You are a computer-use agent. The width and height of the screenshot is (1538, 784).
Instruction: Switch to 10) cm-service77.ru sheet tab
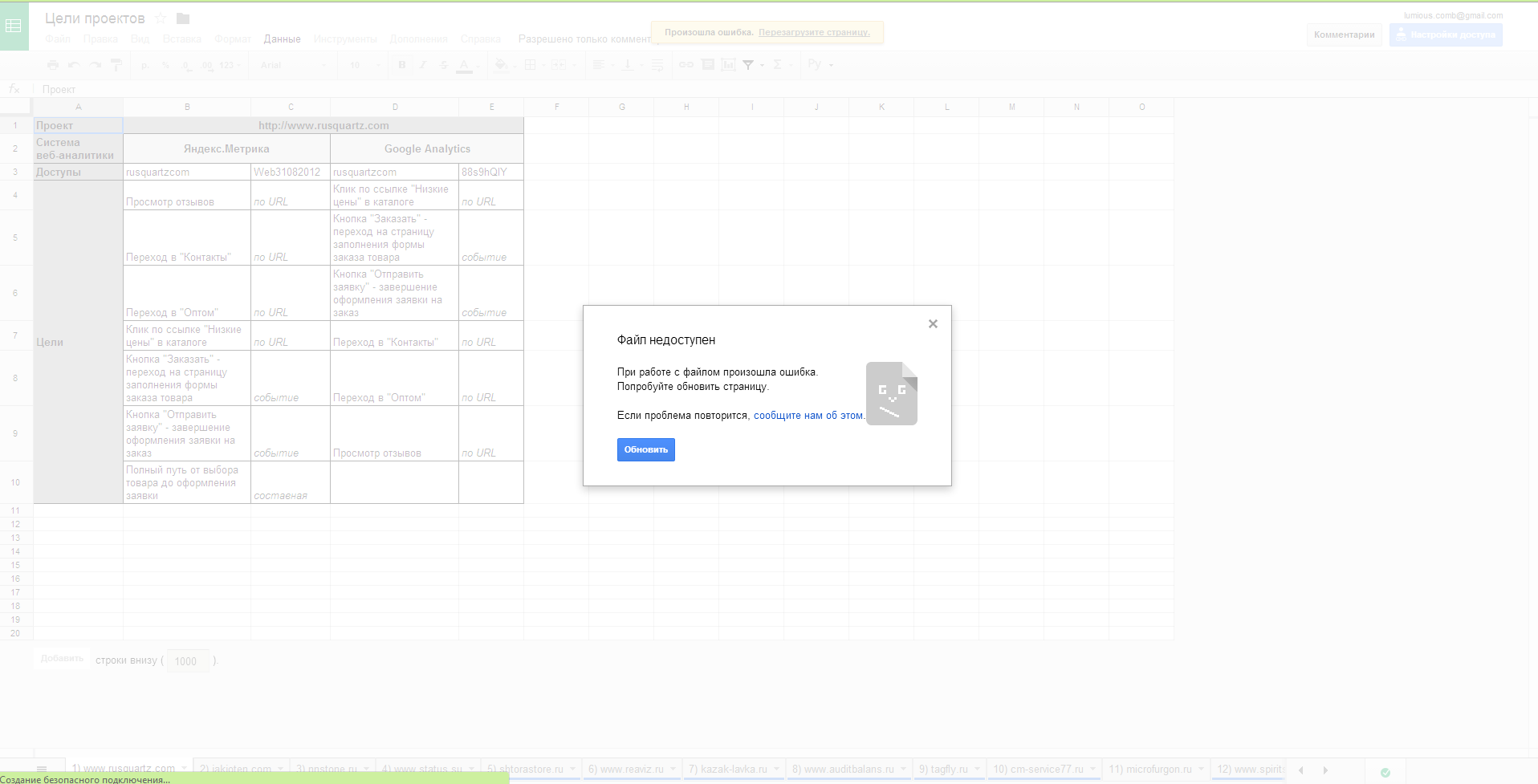(x=1043, y=769)
